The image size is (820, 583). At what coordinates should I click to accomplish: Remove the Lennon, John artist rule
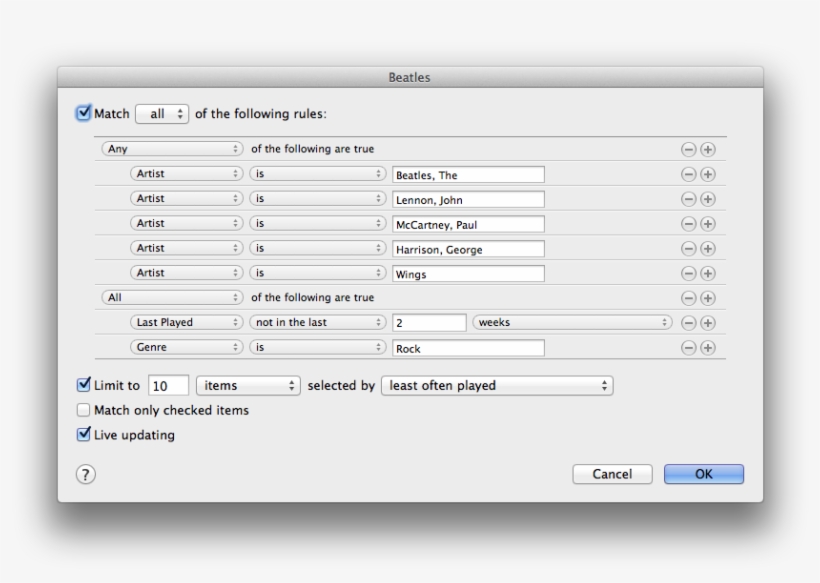click(689, 199)
